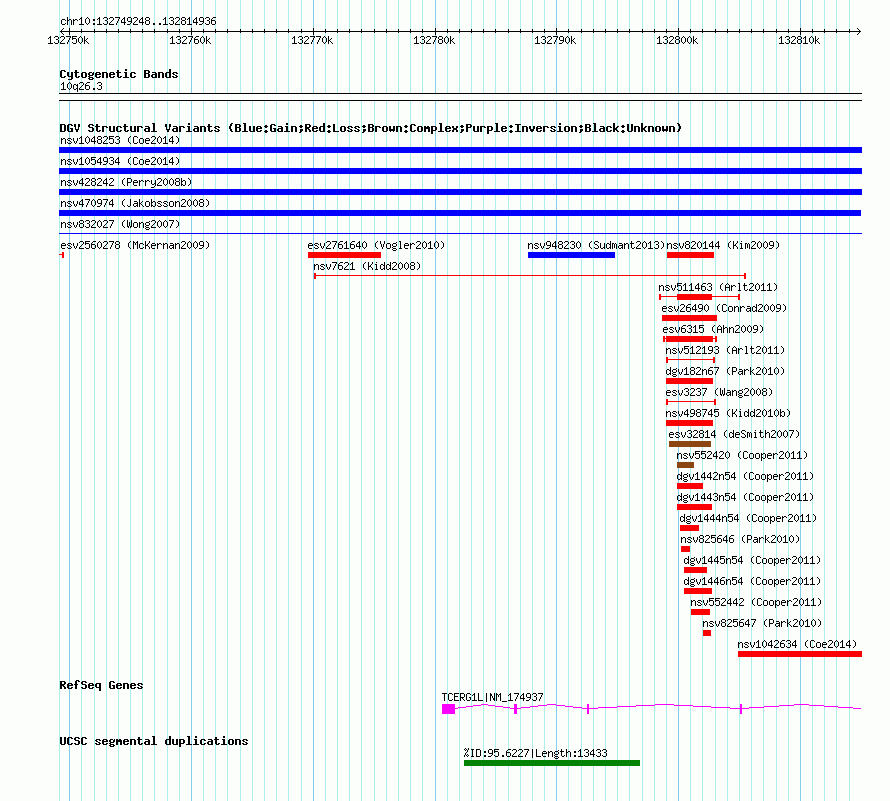
Task: Select the nsv832027 (Wong2007) variant label
Action: pyautogui.click(x=120, y=224)
